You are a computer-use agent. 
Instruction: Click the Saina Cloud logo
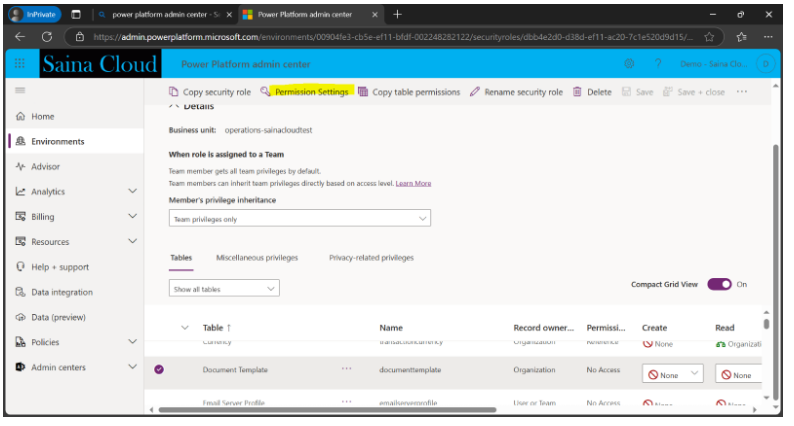100,64
